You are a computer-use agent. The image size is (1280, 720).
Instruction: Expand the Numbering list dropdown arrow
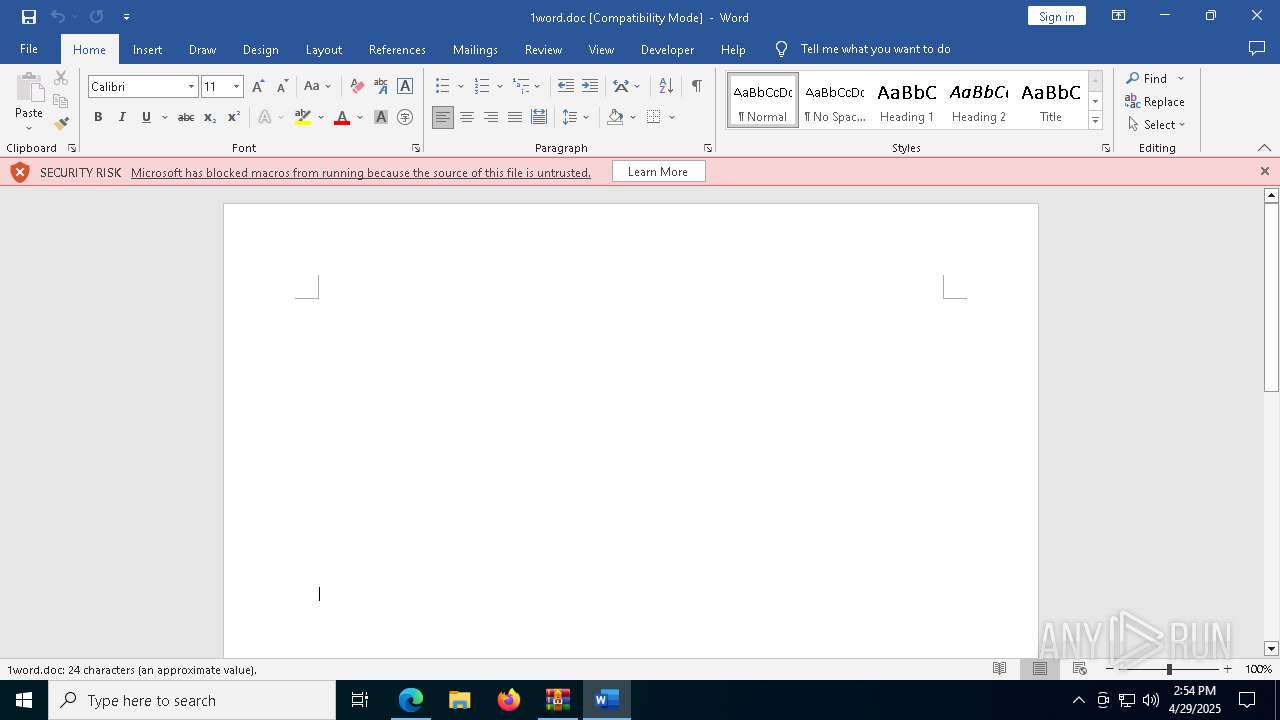tap(500, 87)
